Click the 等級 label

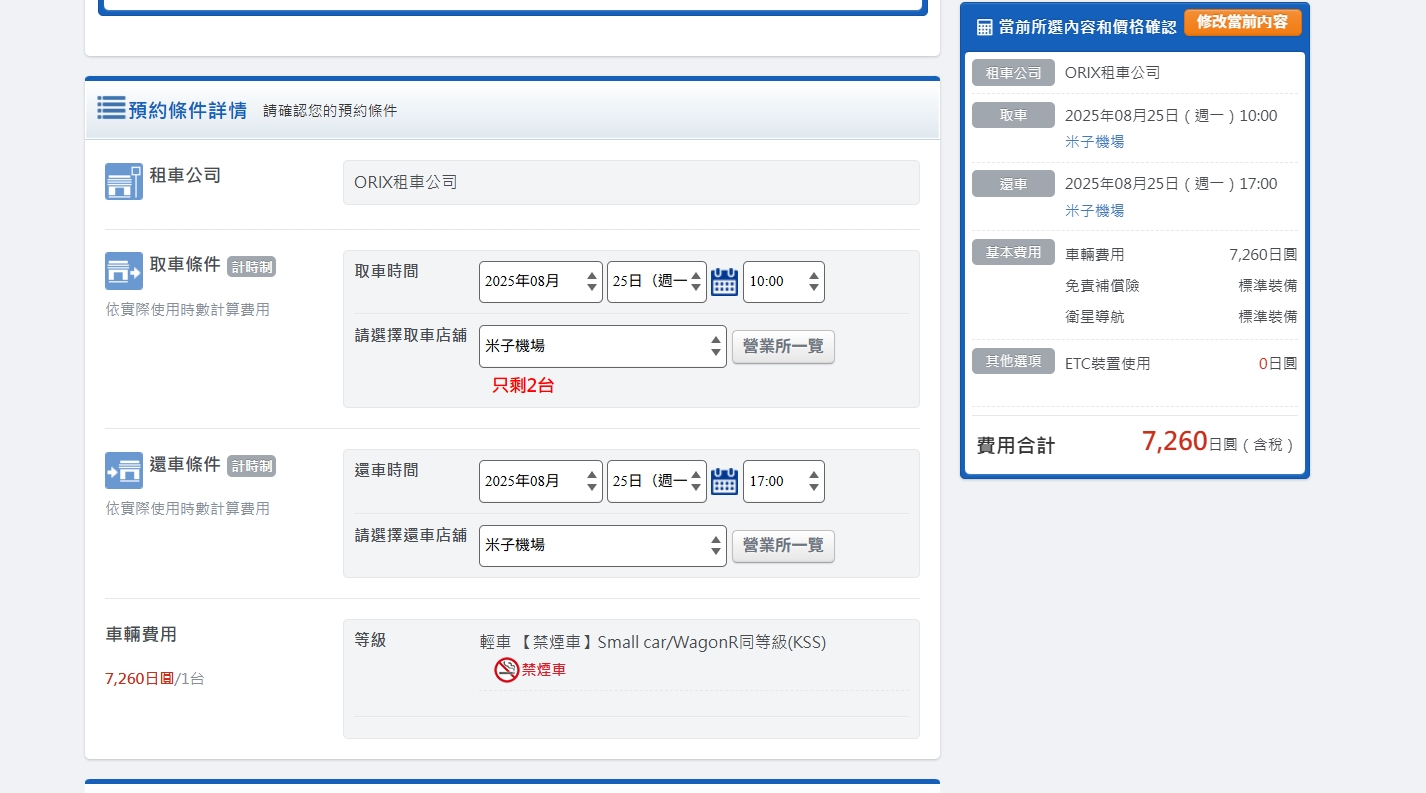[370, 640]
